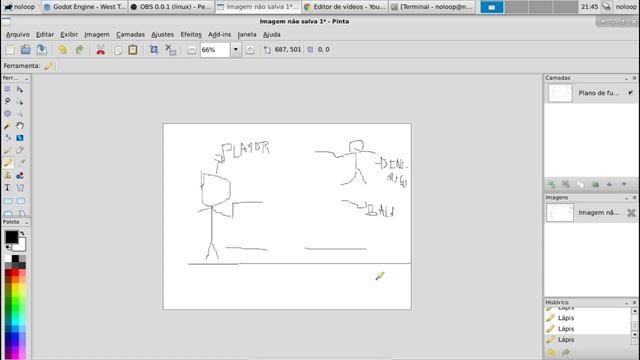640x360 pixels.
Task: Select the Color Picker tool
Action: point(20,163)
